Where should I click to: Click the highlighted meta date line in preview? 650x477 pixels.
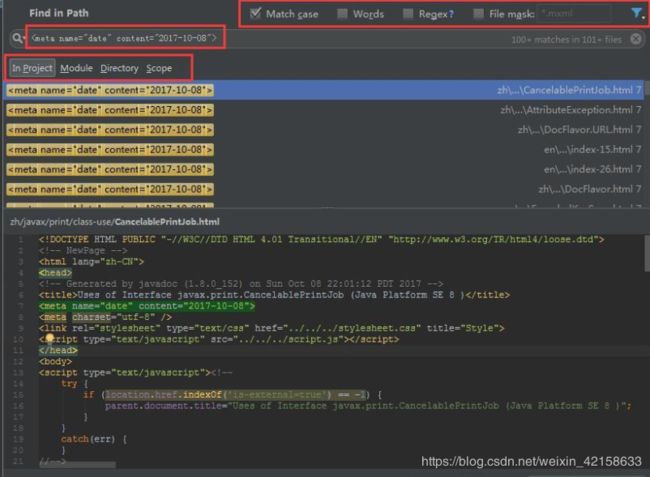(147, 306)
